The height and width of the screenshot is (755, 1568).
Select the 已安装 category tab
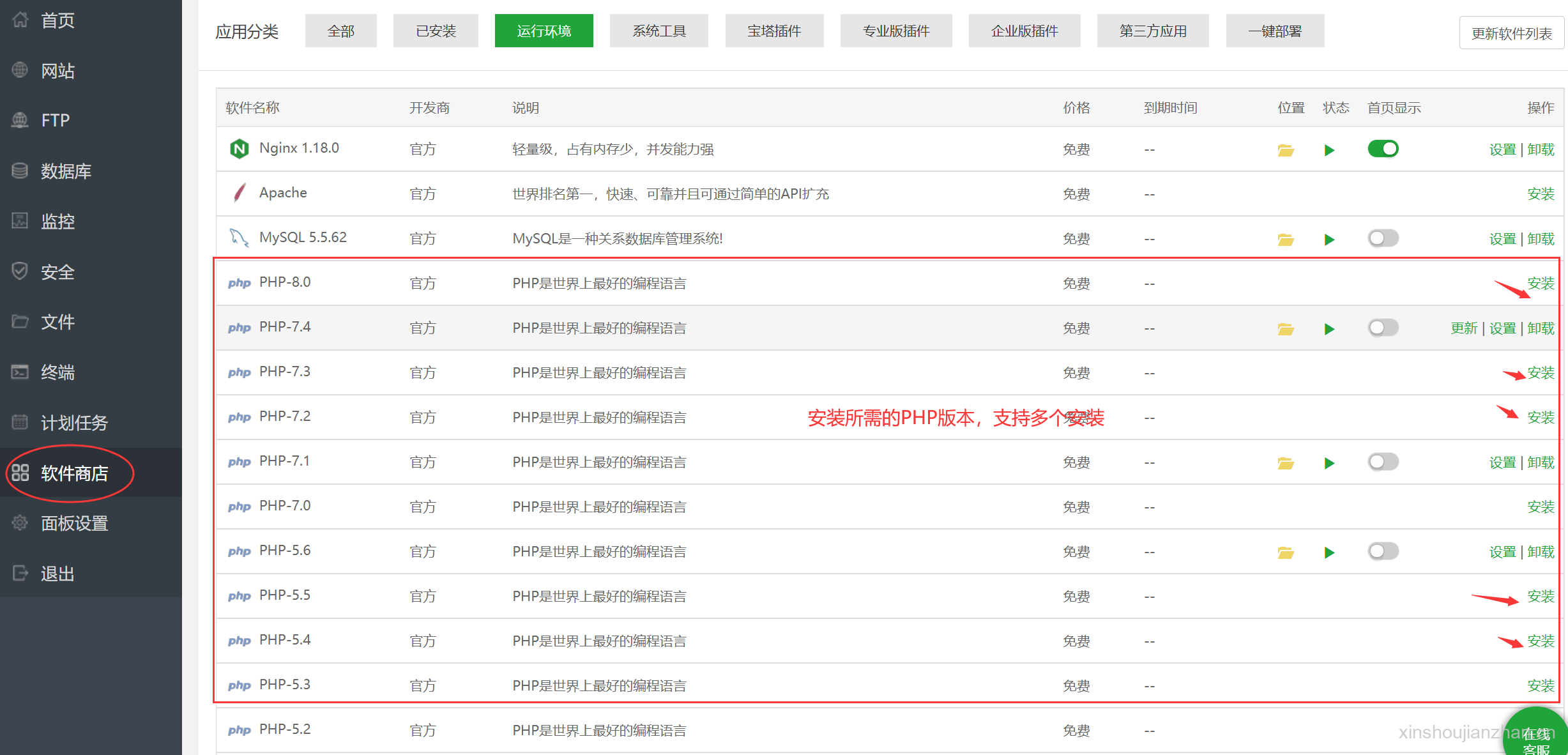436,31
